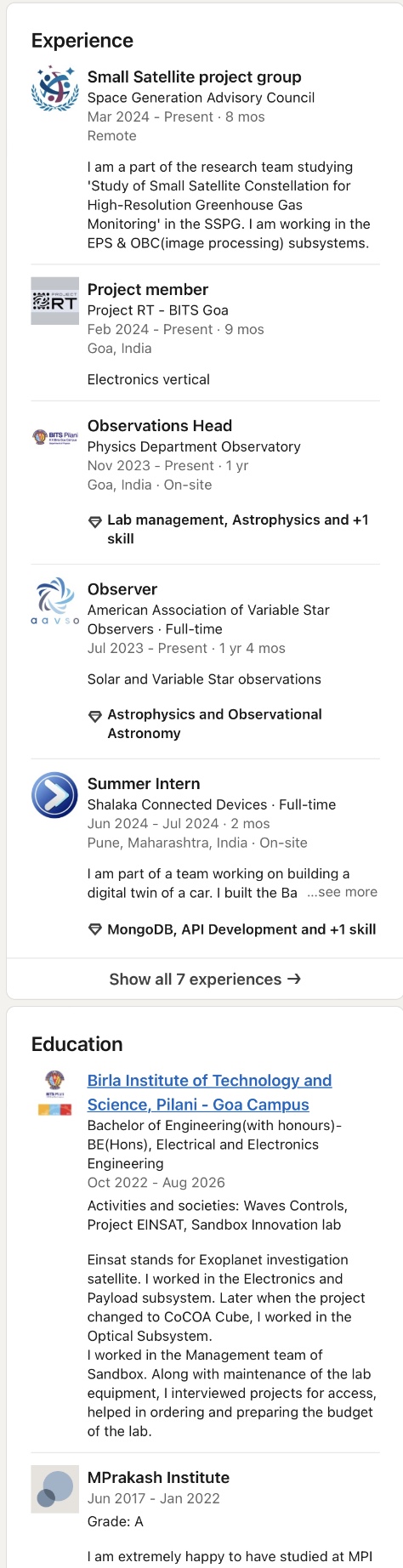Open Birla Institute of Technology and Science link

click(x=209, y=1092)
